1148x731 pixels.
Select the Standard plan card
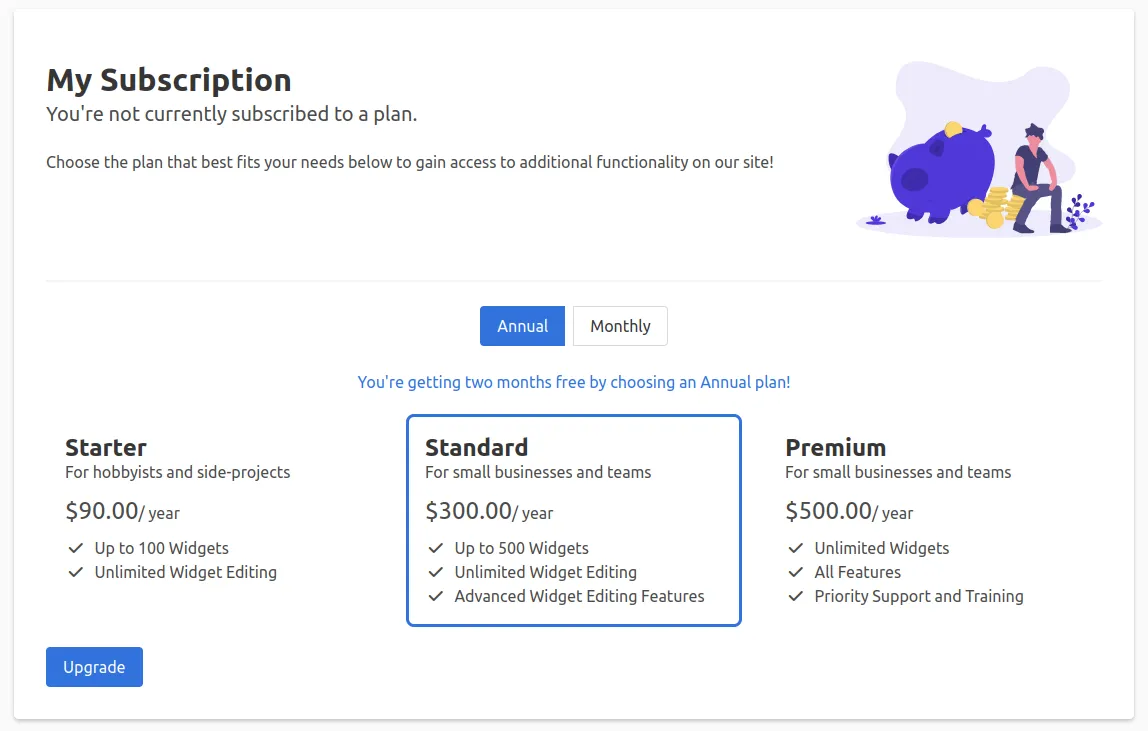tap(573, 520)
